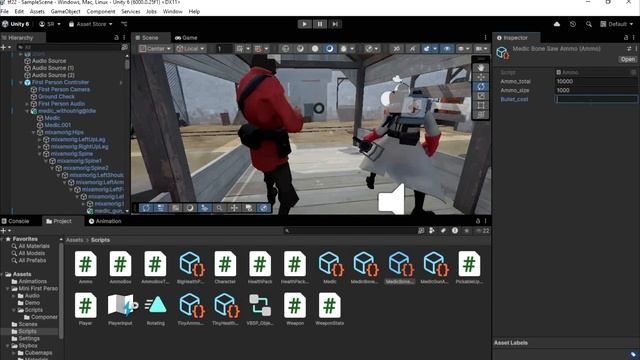640x360 pixels.
Task: Select the Character script asset
Action: 225,267
